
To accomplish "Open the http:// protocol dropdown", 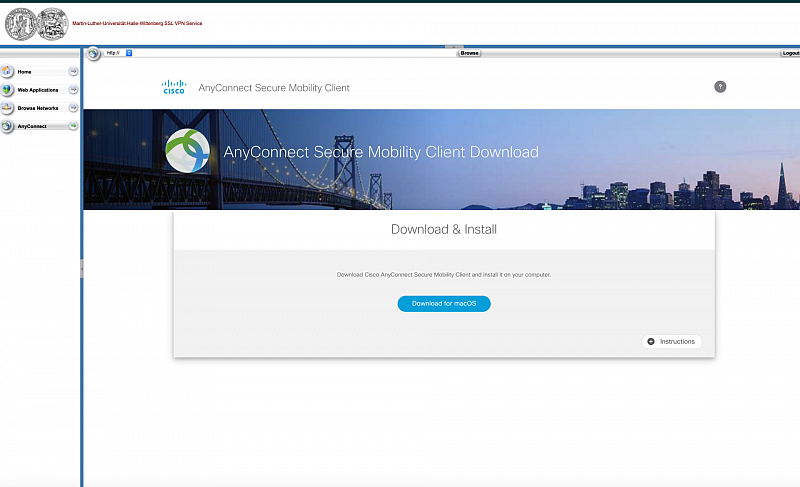I will click(x=119, y=53).
